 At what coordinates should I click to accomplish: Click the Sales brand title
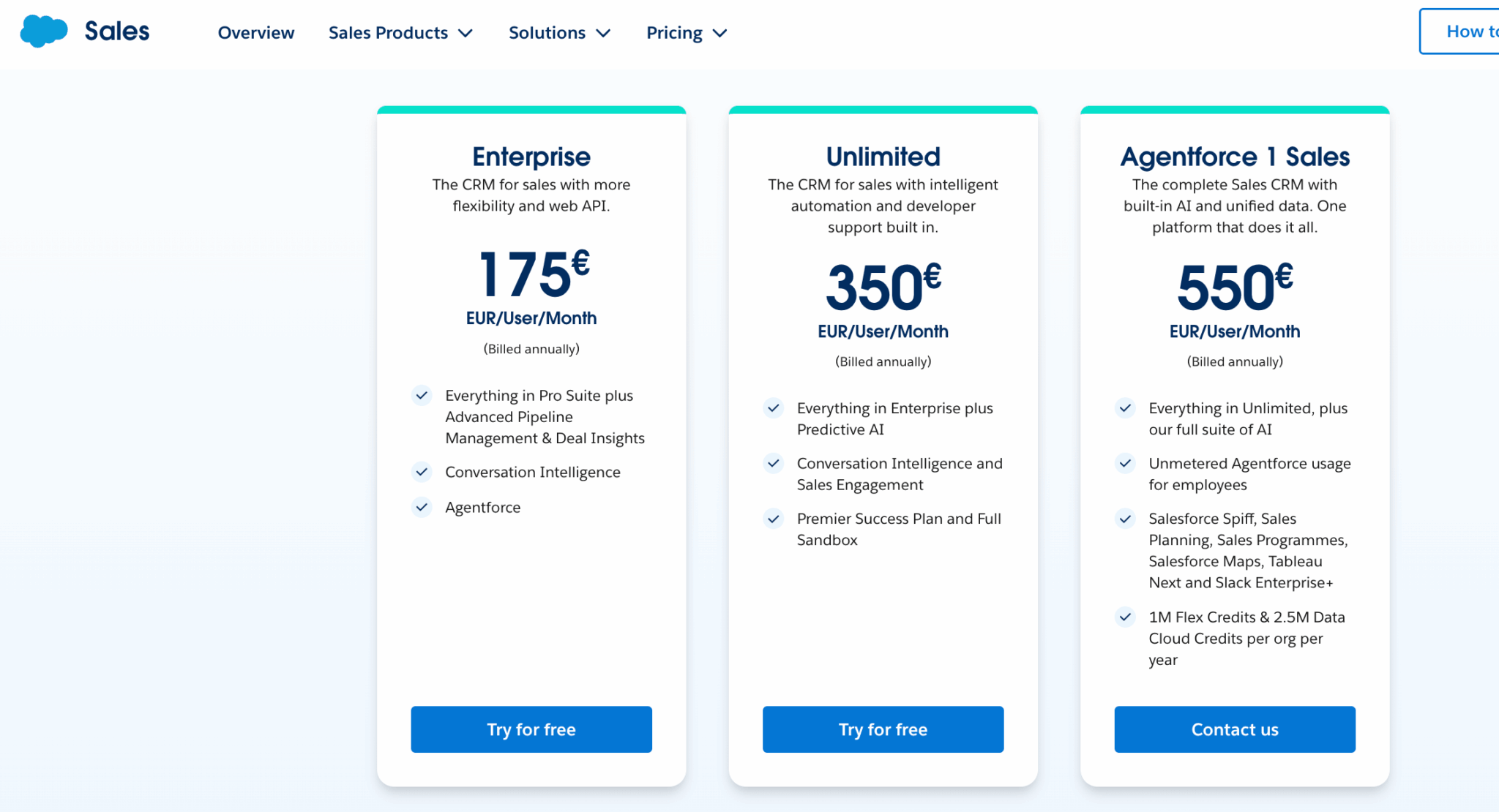[x=117, y=31]
